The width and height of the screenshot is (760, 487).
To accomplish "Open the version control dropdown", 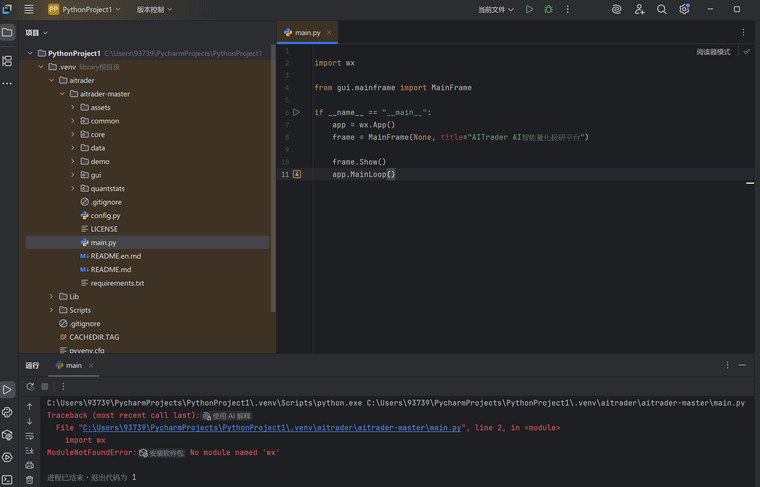I will click(x=154, y=9).
